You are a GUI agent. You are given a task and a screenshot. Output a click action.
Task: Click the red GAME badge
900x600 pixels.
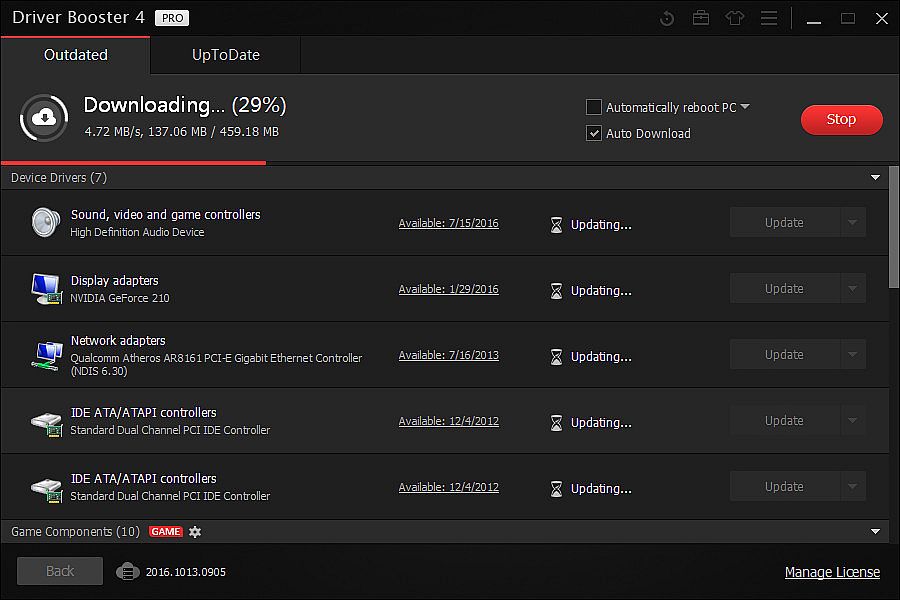pos(165,532)
